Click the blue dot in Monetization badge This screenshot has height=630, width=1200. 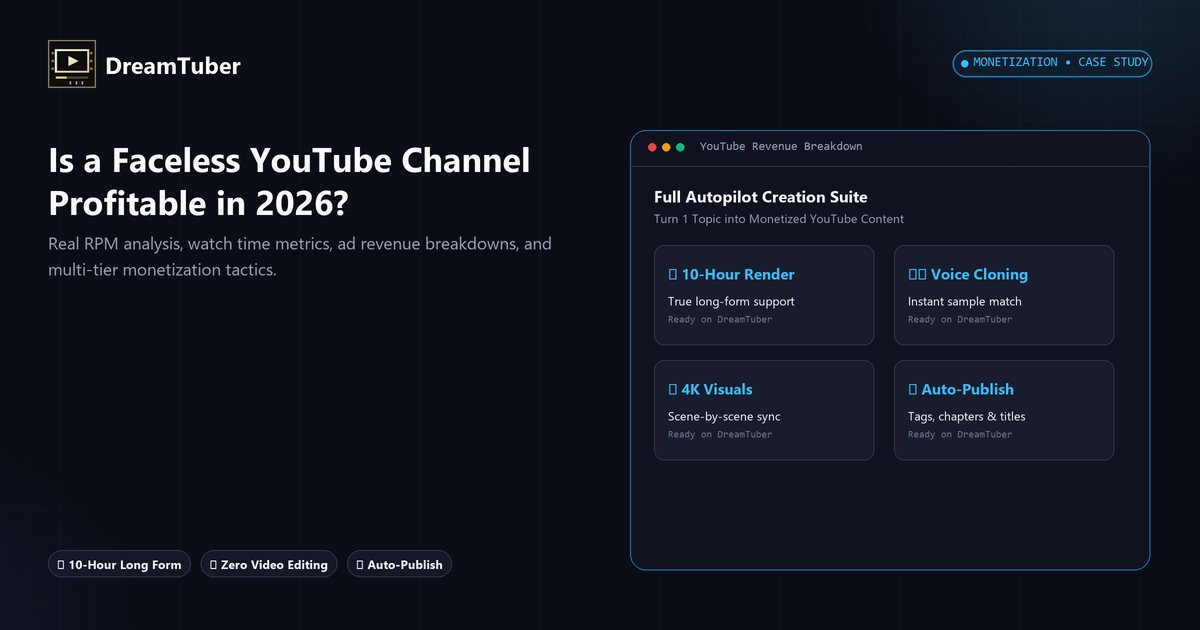964,63
